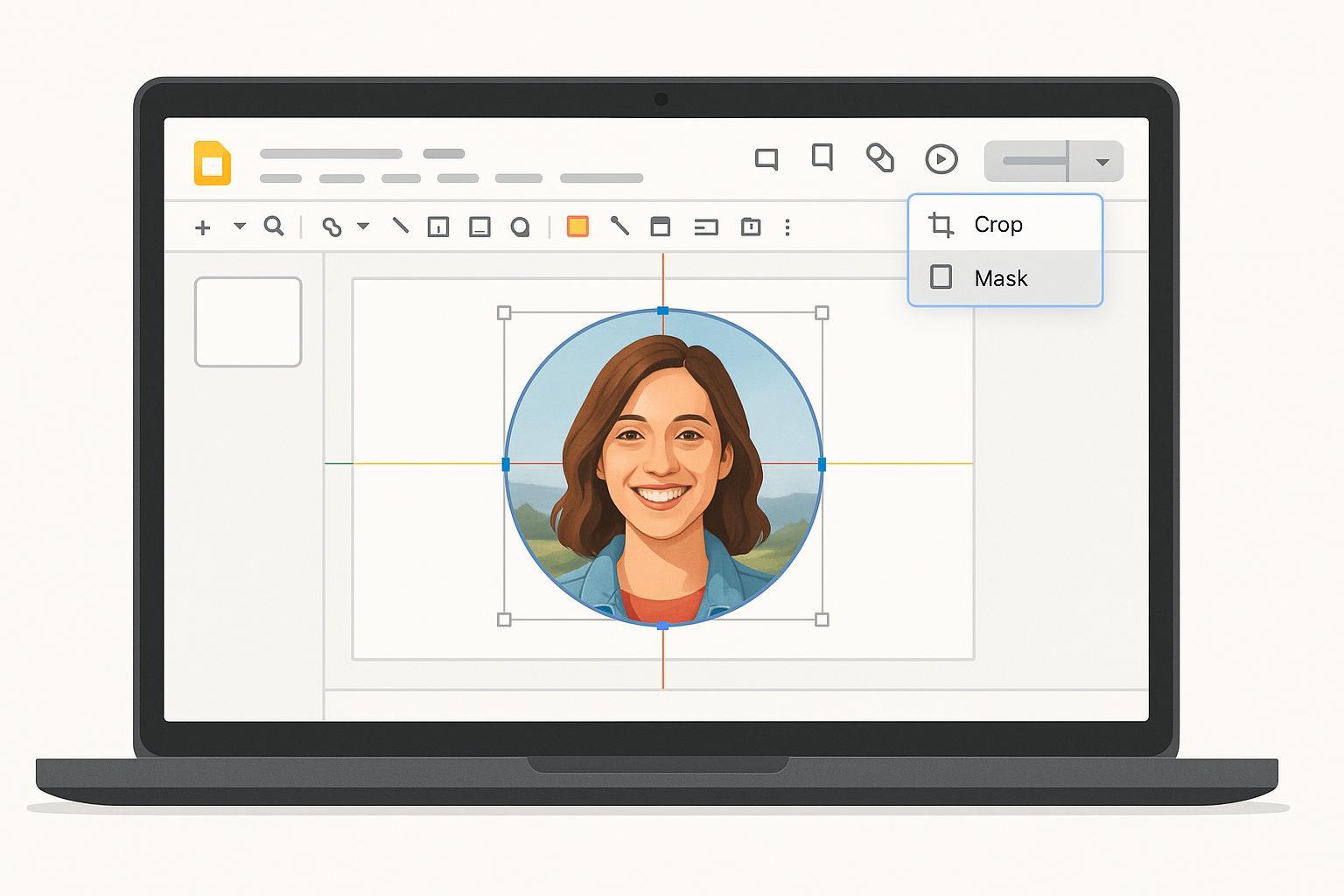Click the dropdown caret on the gray button
This screenshot has width=1344, height=896.
point(1102,162)
